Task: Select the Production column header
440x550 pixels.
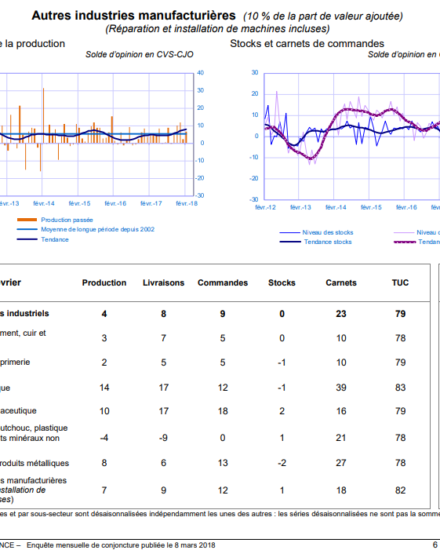Action: (104, 283)
